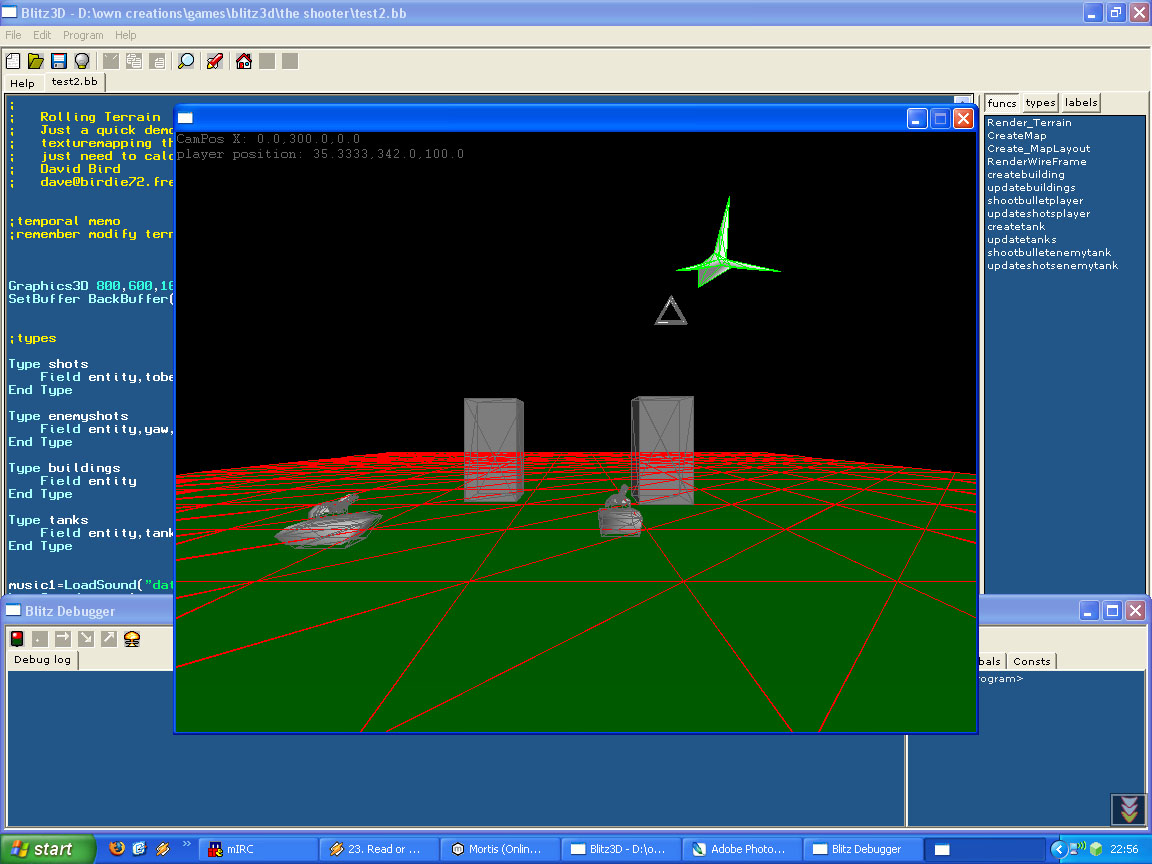Go to Home with the house icon
1152x864 pixels.
point(244,61)
